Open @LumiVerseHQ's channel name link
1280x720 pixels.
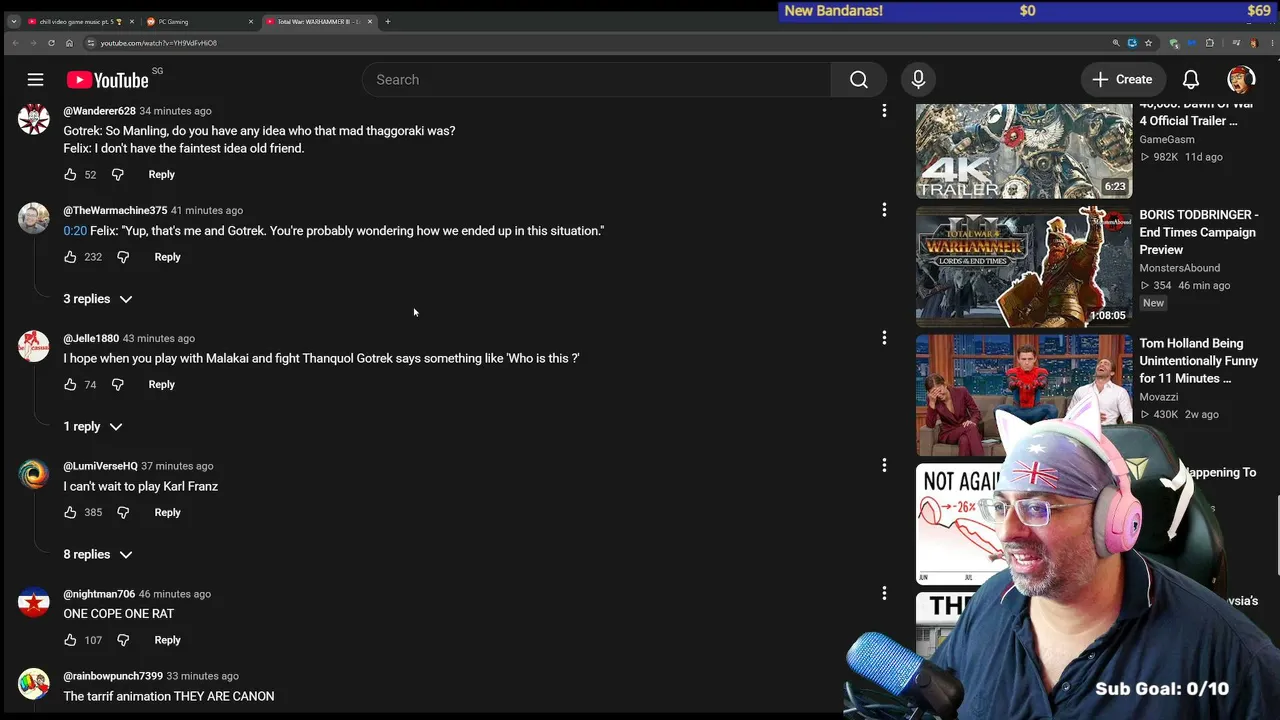[x=100, y=466]
